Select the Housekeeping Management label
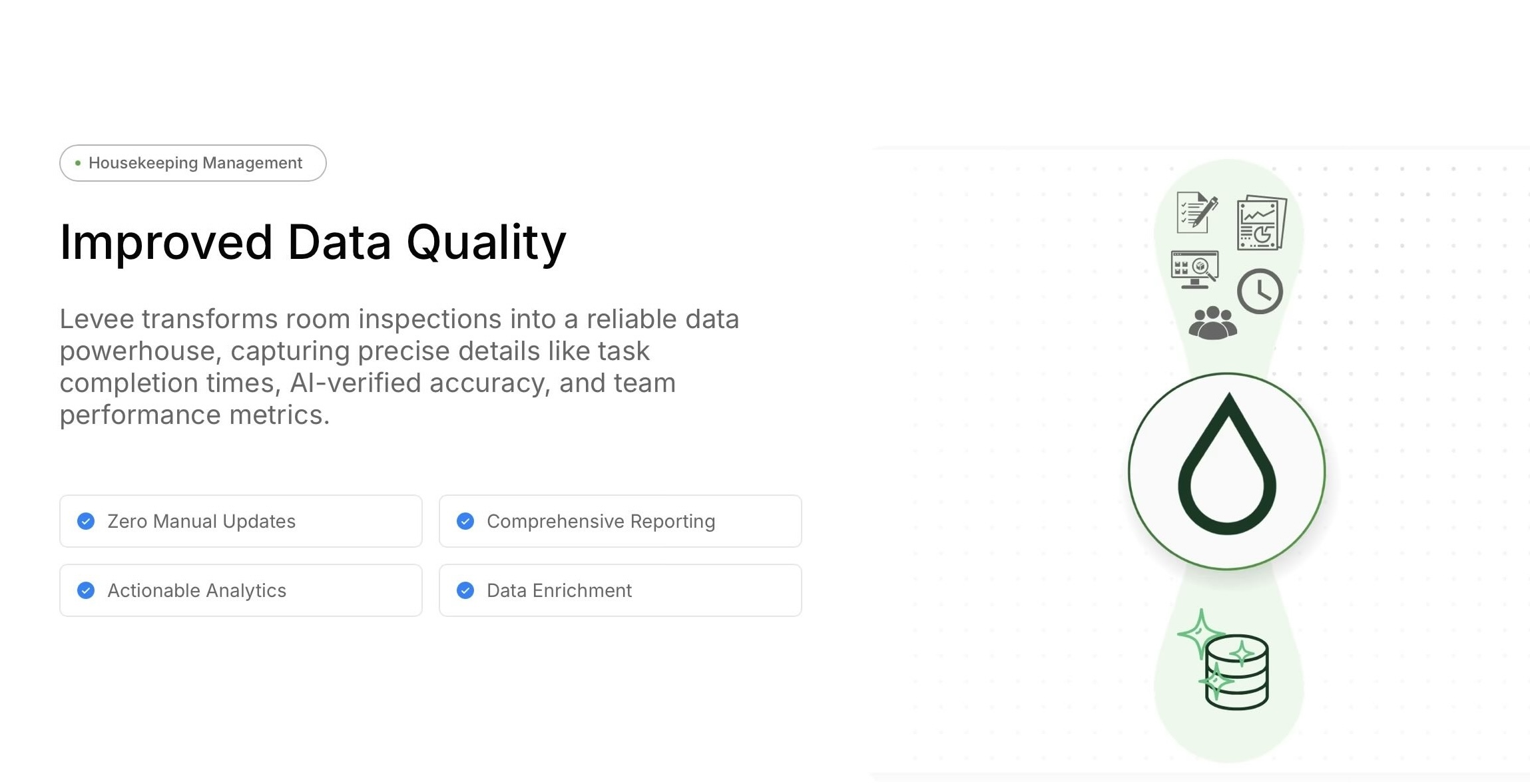Viewport: 1530px width, 784px height. click(x=195, y=163)
